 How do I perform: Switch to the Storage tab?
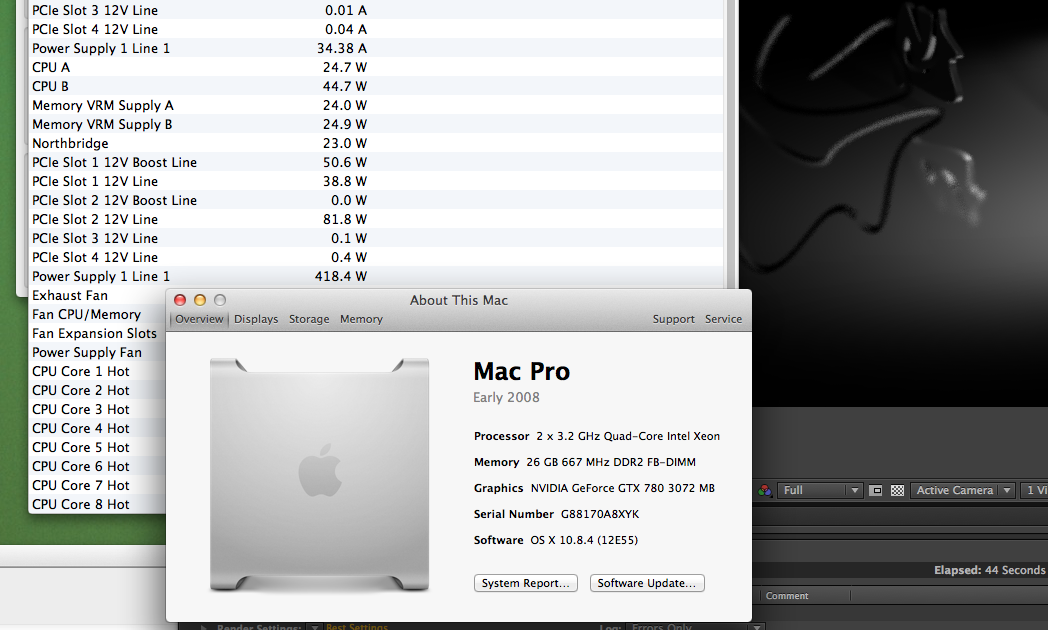pos(309,319)
